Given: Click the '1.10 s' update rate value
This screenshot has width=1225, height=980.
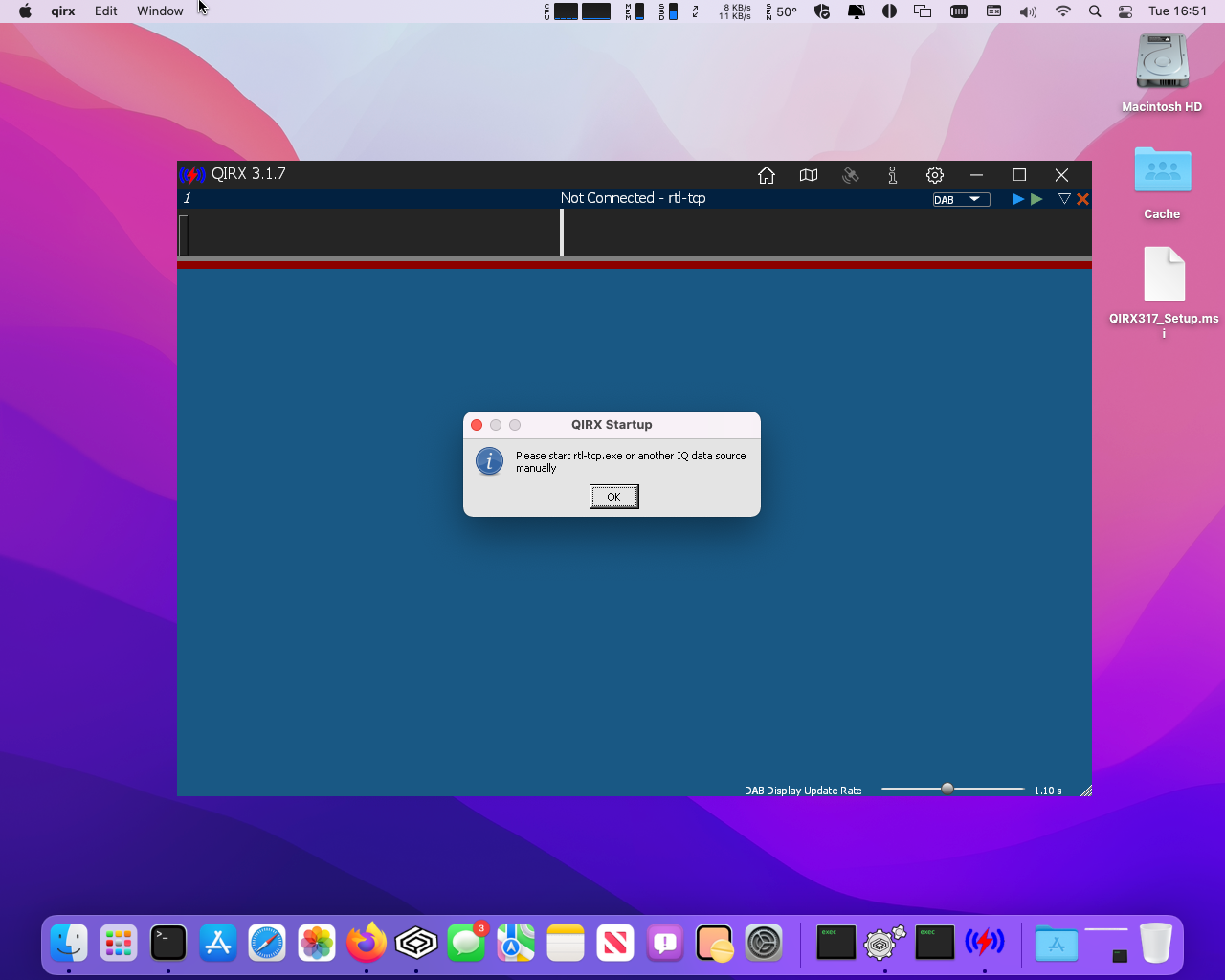Looking at the screenshot, I should (1048, 791).
